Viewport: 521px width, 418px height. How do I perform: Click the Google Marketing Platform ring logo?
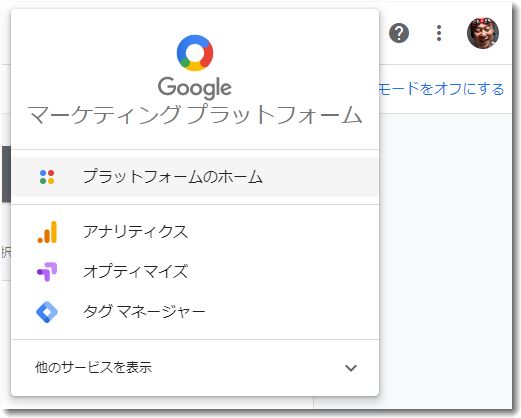point(195,53)
